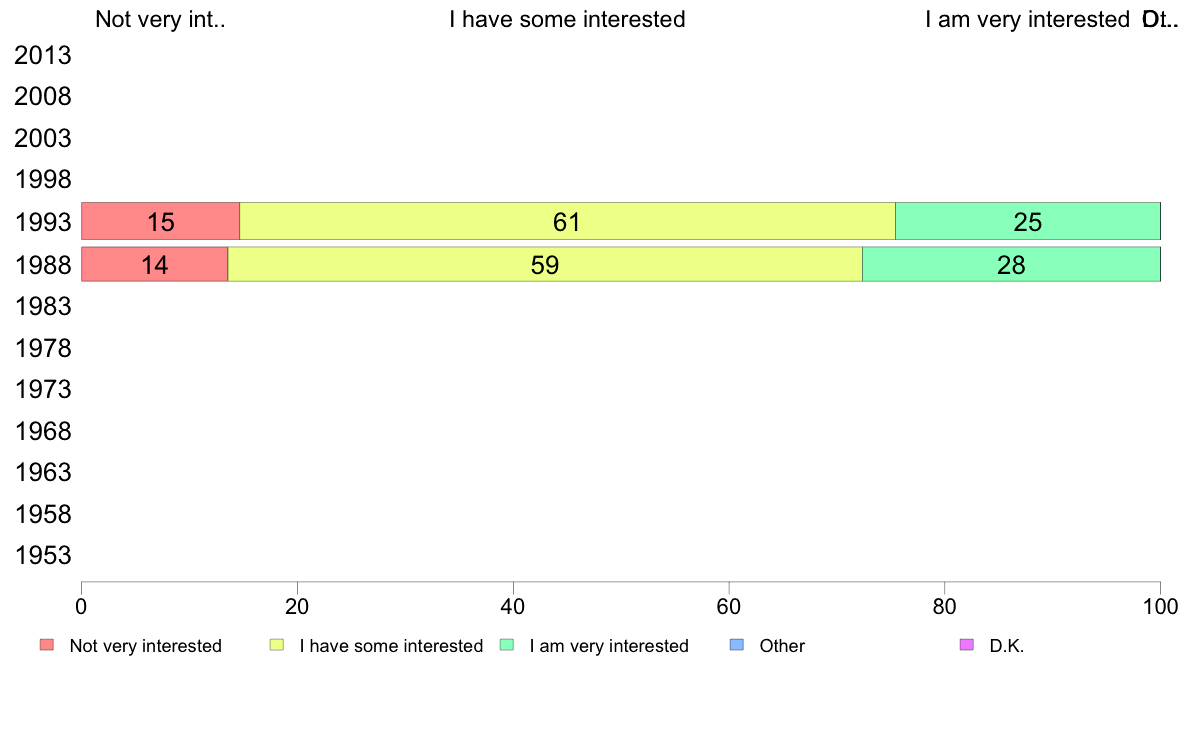Select the 1993 yellow segment labeled 61
This screenshot has width=1188, height=736.
point(567,221)
